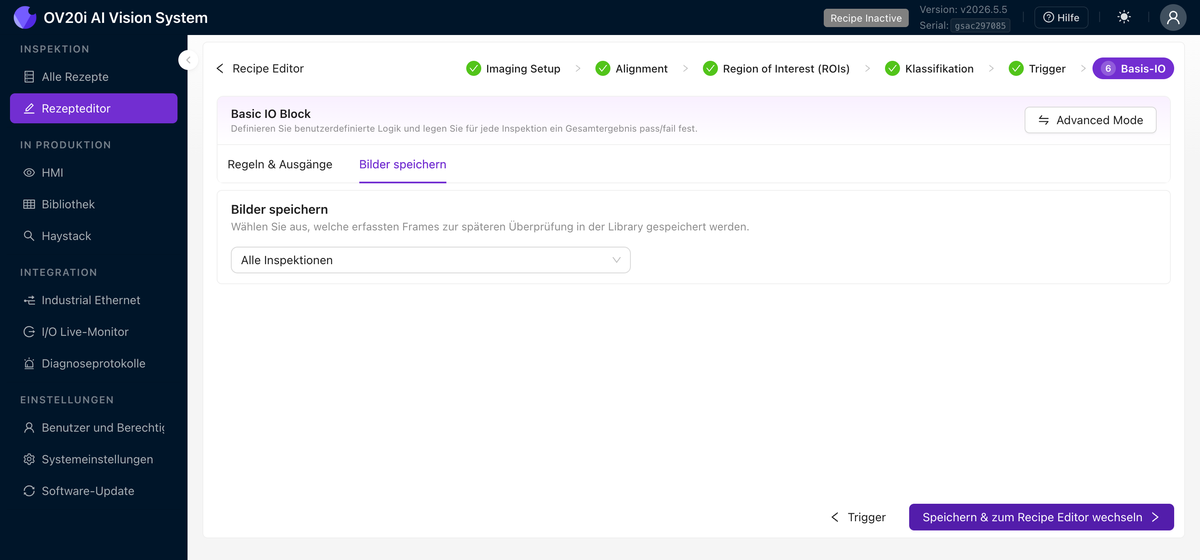1200x560 pixels.
Task: Click the OV20i logo icon
Action: pos(24,17)
